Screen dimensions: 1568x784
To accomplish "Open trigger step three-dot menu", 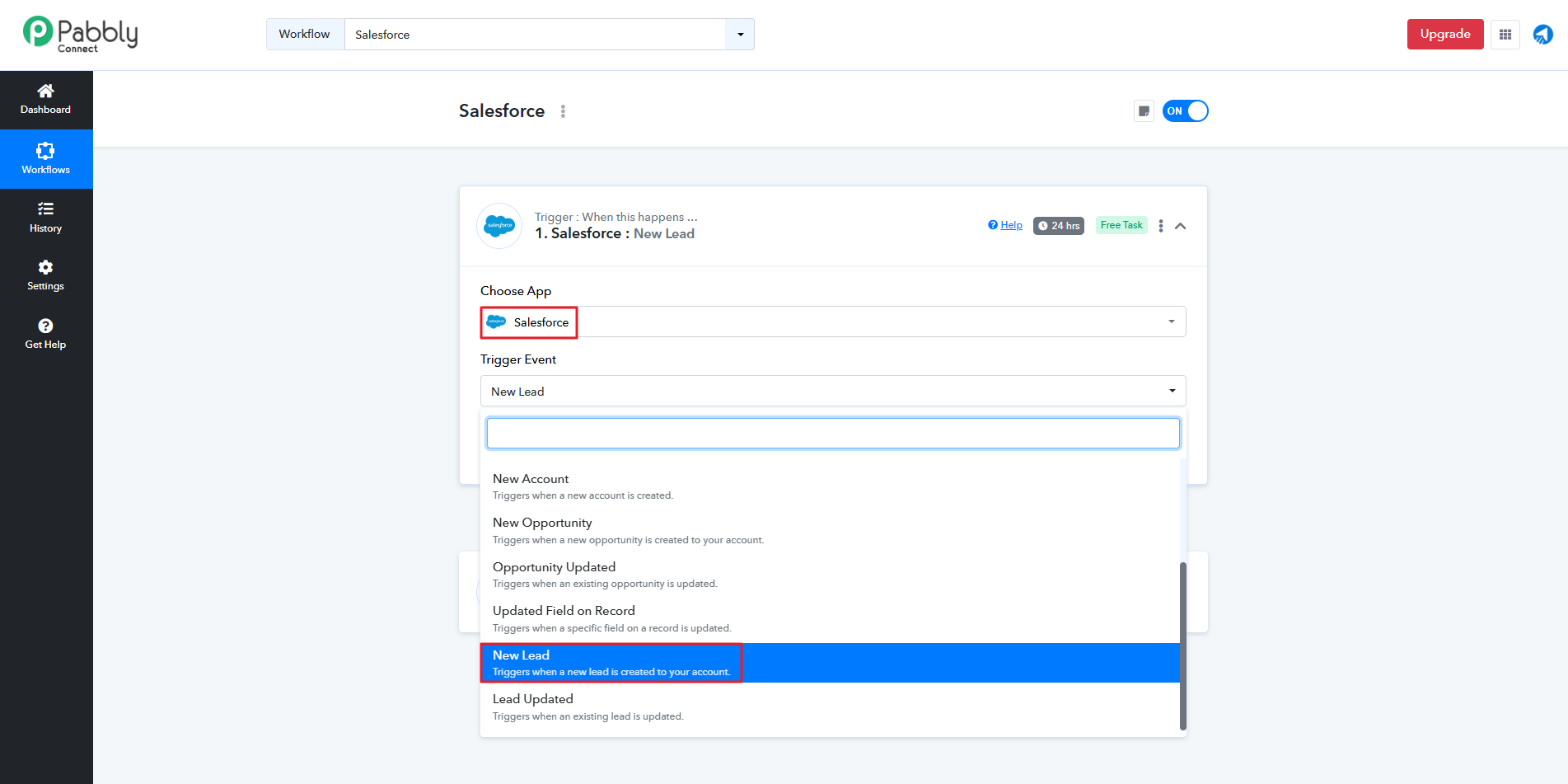I will (1160, 226).
